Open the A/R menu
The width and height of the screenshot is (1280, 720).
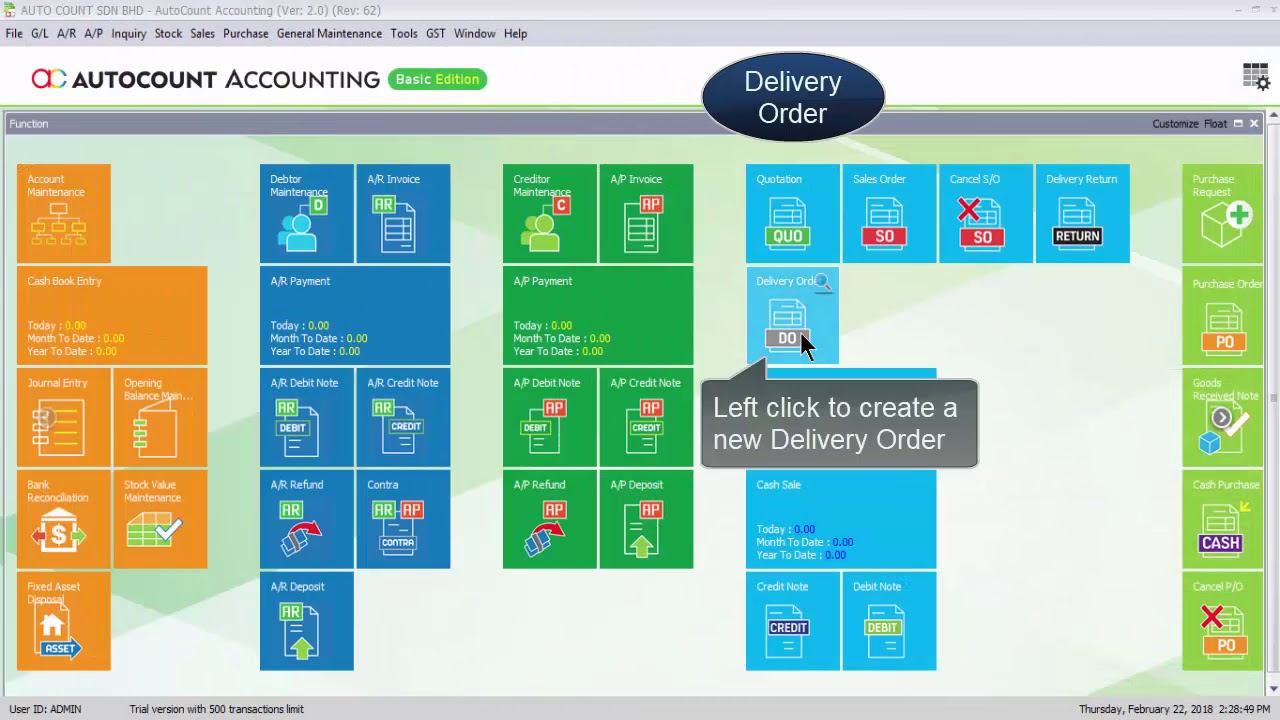(67, 33)
